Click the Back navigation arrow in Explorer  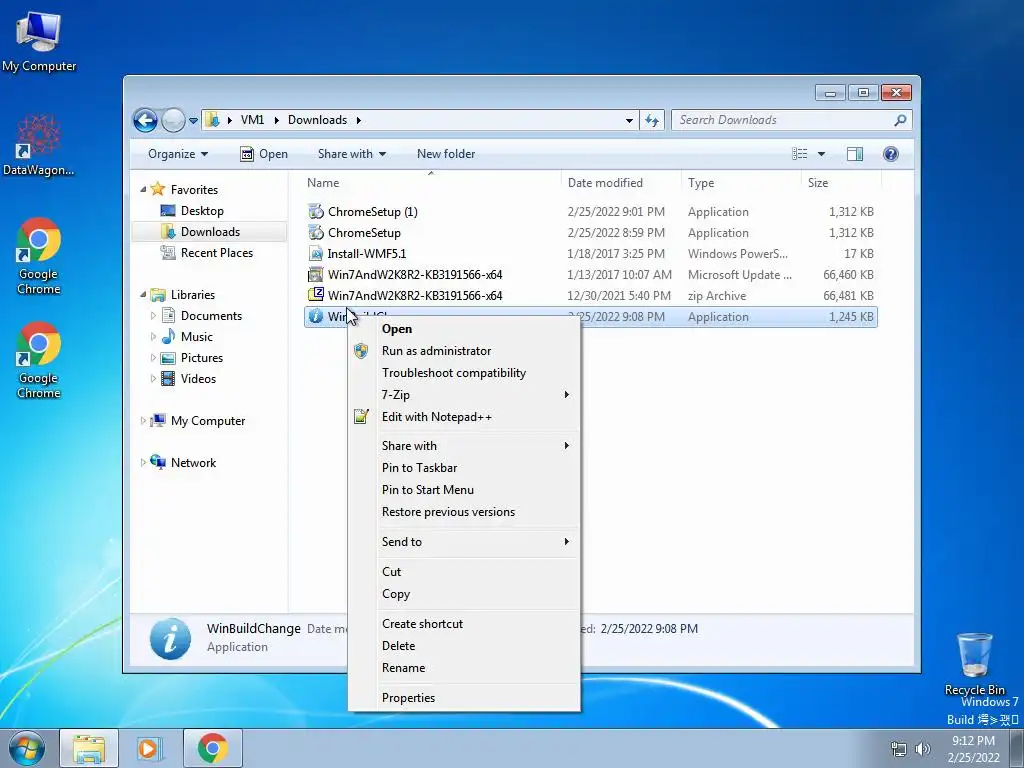(145, 120)
